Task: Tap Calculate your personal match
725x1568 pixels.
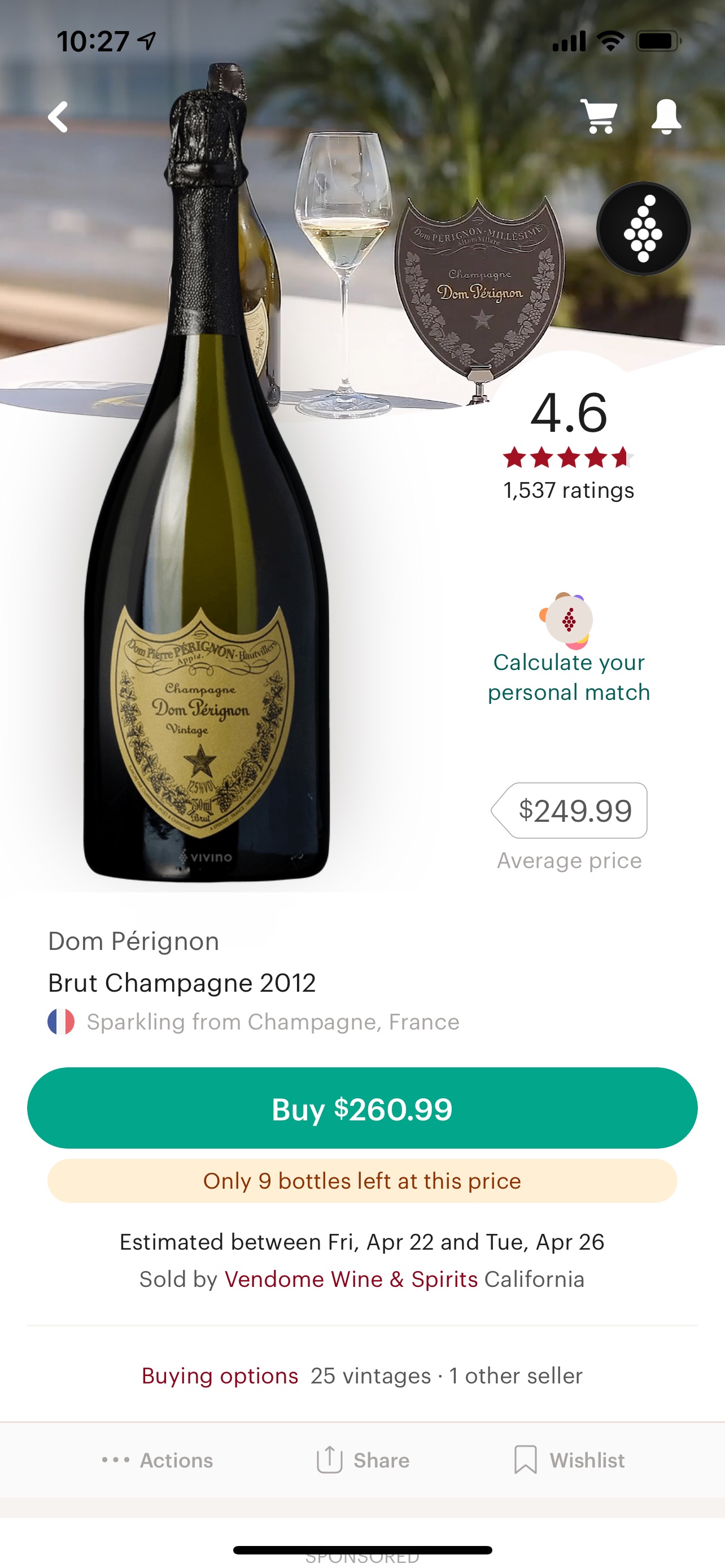Action: [x=569, y=677]
